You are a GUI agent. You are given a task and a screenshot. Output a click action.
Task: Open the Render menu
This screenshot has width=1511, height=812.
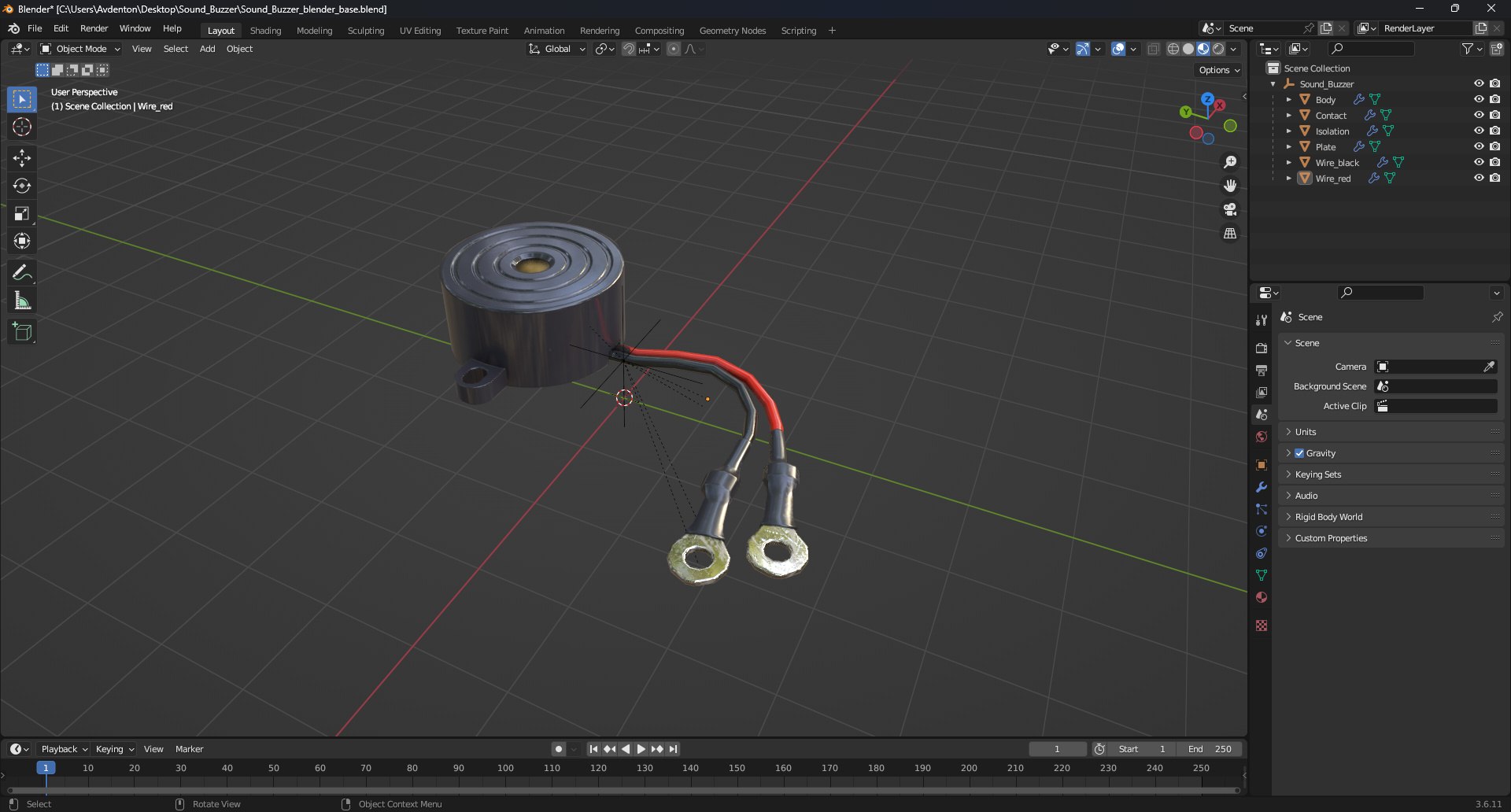[94, 28]
